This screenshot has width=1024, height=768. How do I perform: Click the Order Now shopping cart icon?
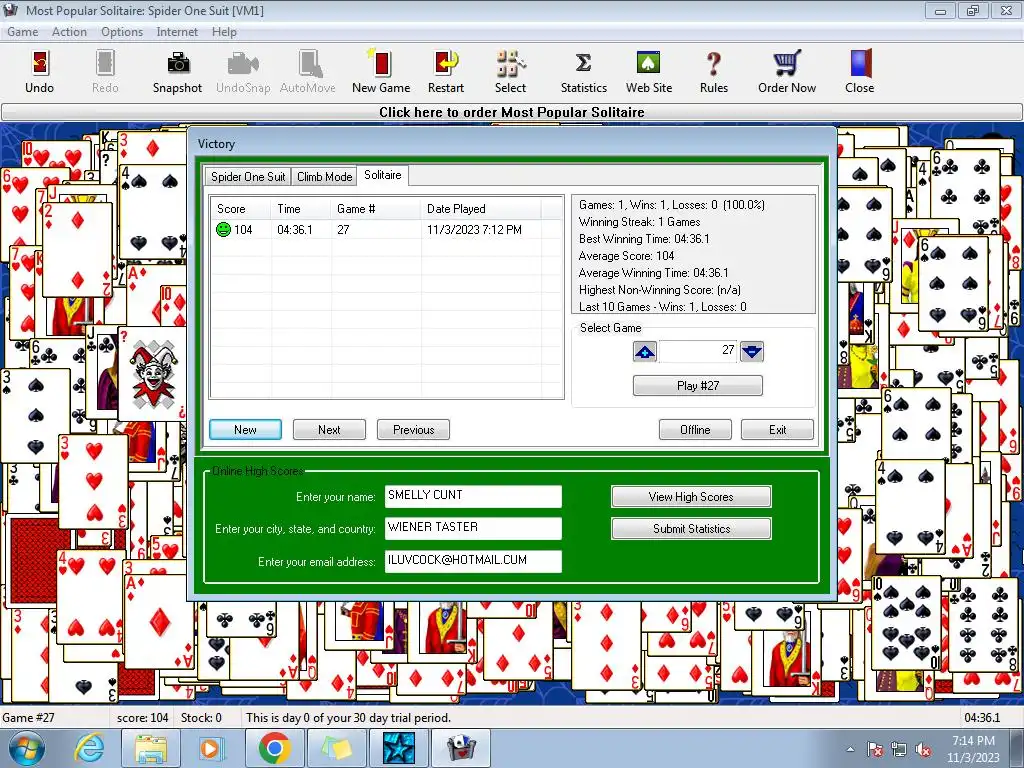tap(787, 71)
